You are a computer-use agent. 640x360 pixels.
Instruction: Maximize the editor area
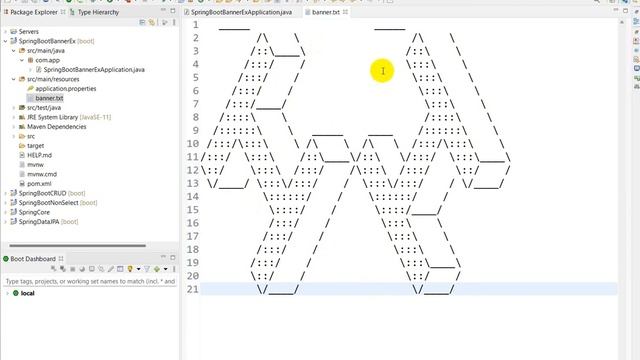pyautogui.click(x=625, y=10)
